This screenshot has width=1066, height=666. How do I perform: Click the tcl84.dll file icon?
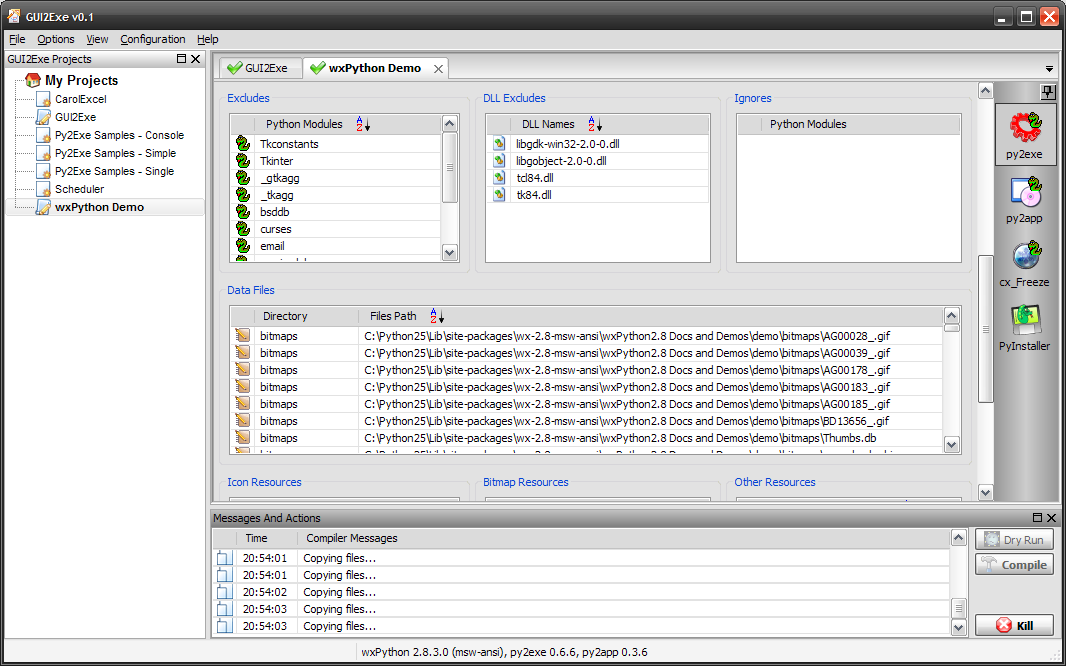499,178
